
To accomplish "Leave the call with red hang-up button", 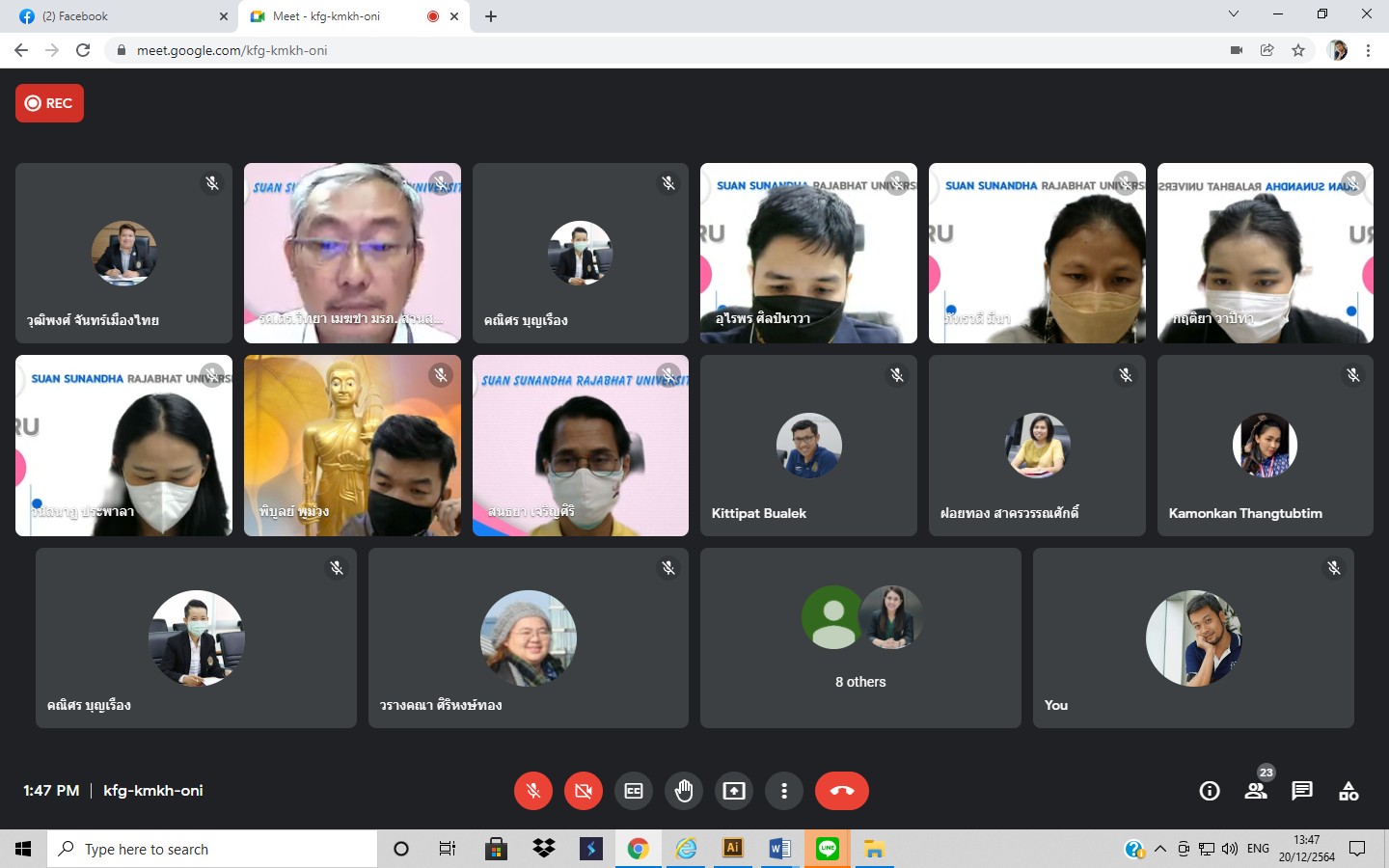I will click(841, 791).
